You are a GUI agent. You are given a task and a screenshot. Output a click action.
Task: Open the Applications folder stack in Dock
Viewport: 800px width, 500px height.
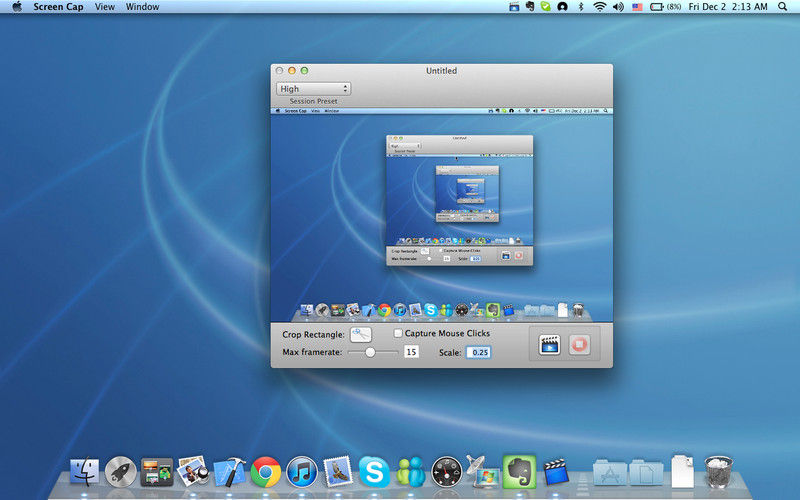(610, 472)
